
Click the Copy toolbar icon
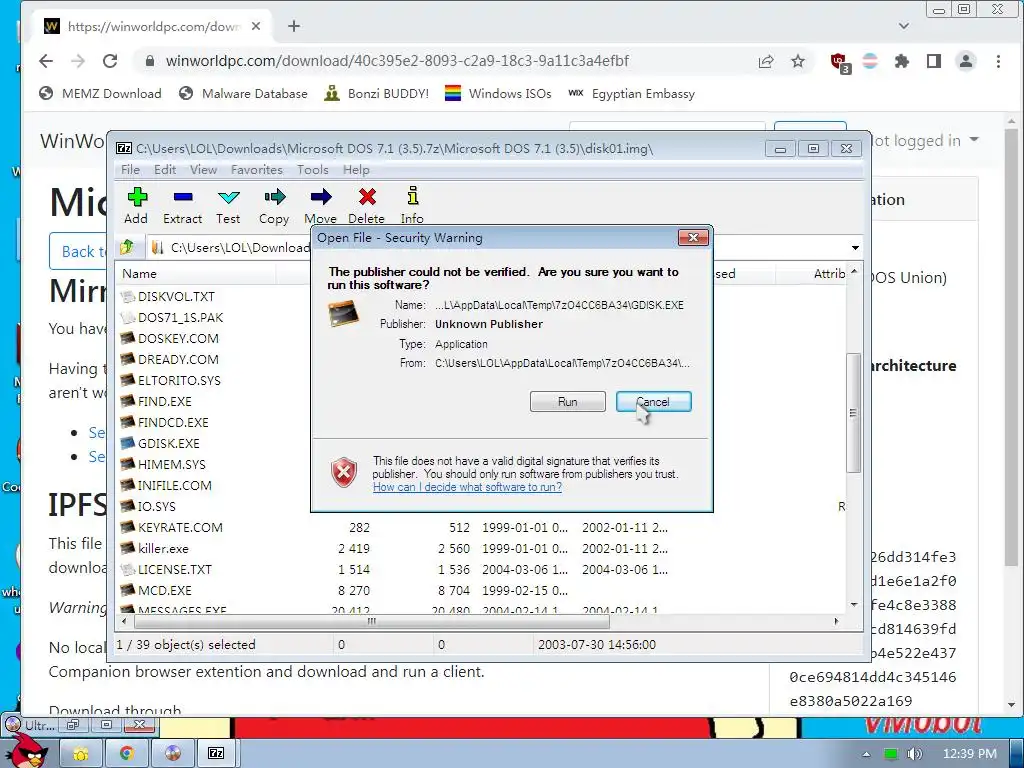tap(275, 197)
